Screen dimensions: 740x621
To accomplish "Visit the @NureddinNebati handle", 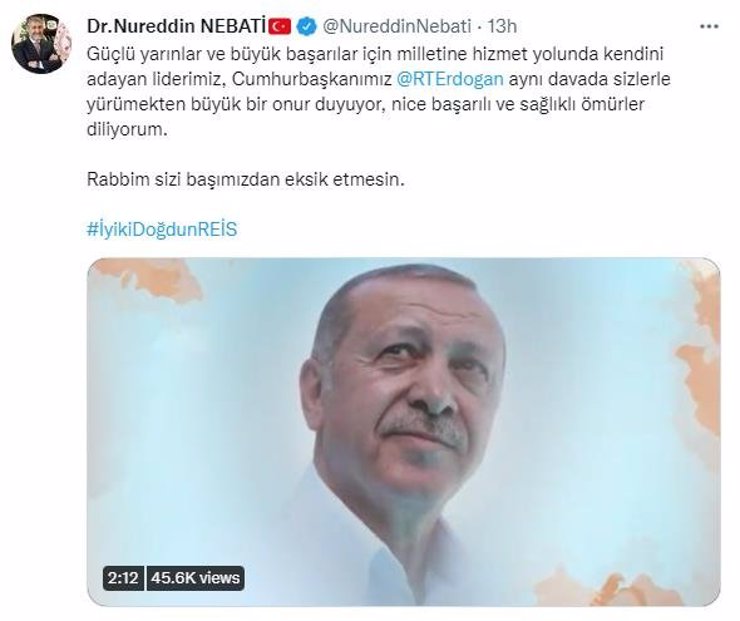I will (396, 26).
